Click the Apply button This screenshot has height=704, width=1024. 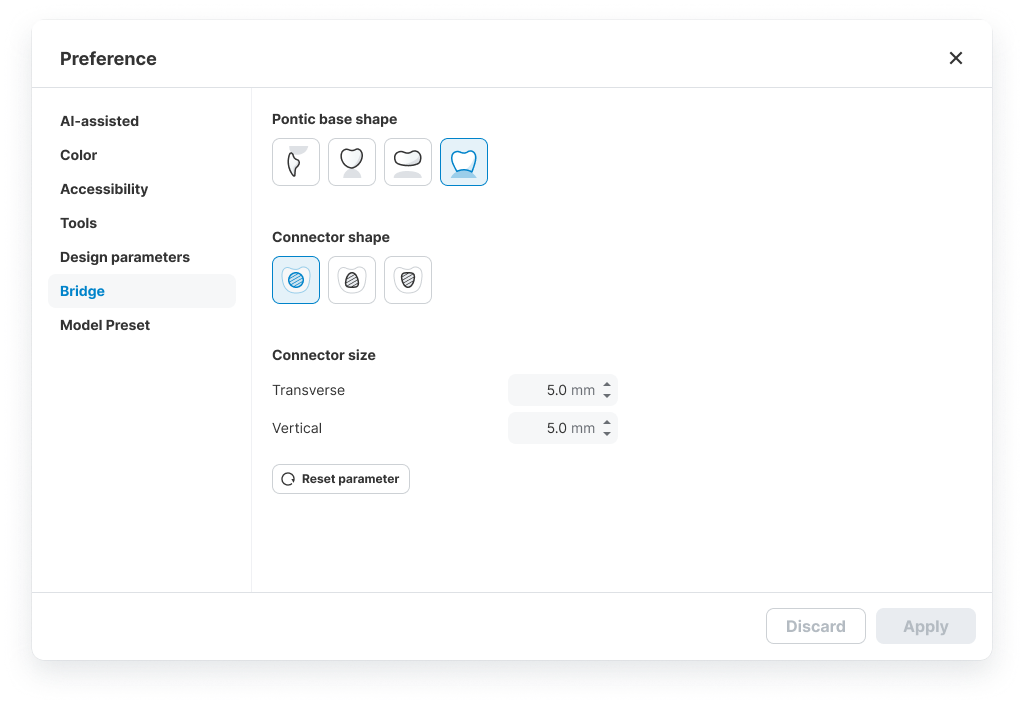925,626
